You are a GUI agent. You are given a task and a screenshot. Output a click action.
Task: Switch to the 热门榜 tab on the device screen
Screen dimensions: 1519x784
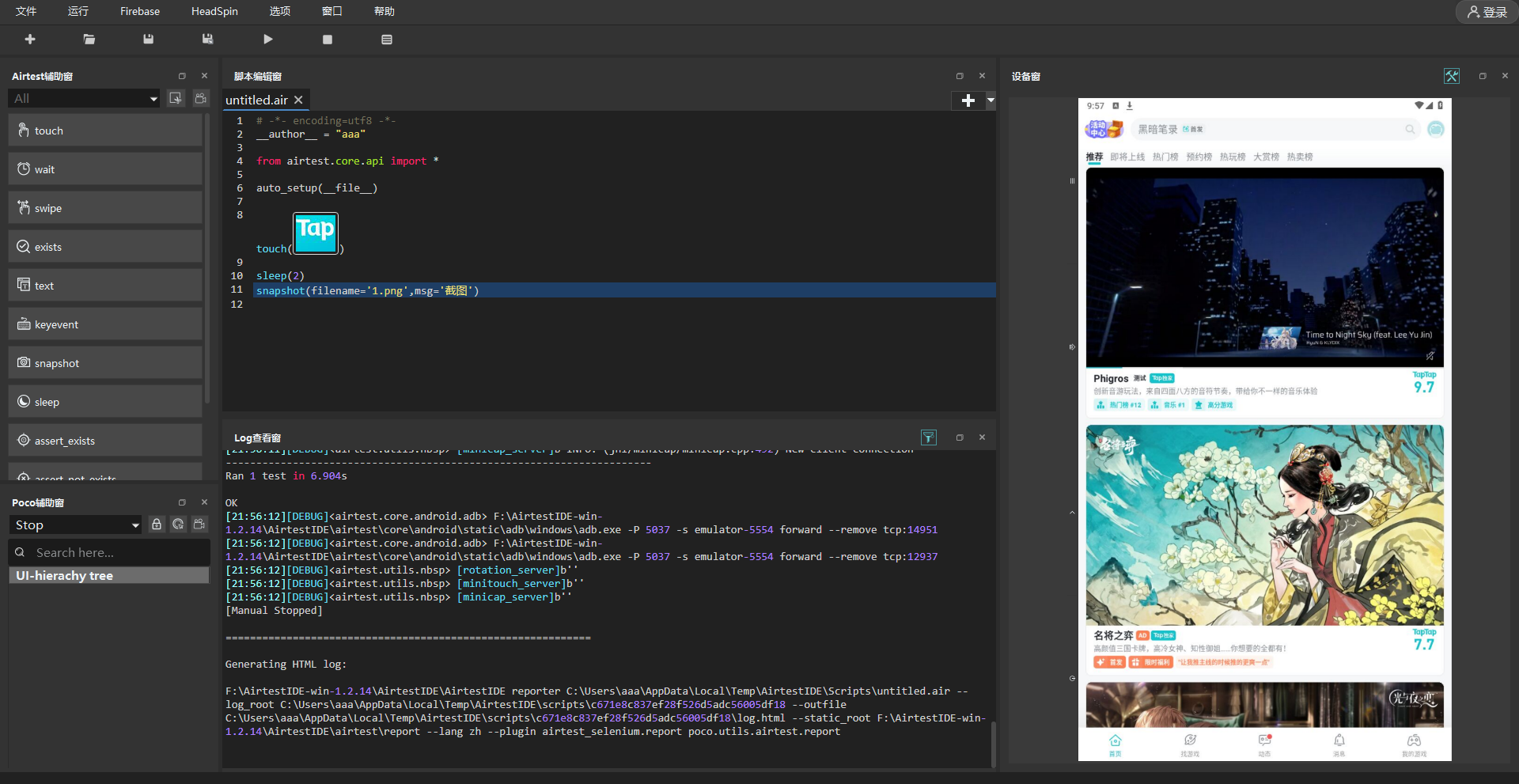click(1165, 157)
